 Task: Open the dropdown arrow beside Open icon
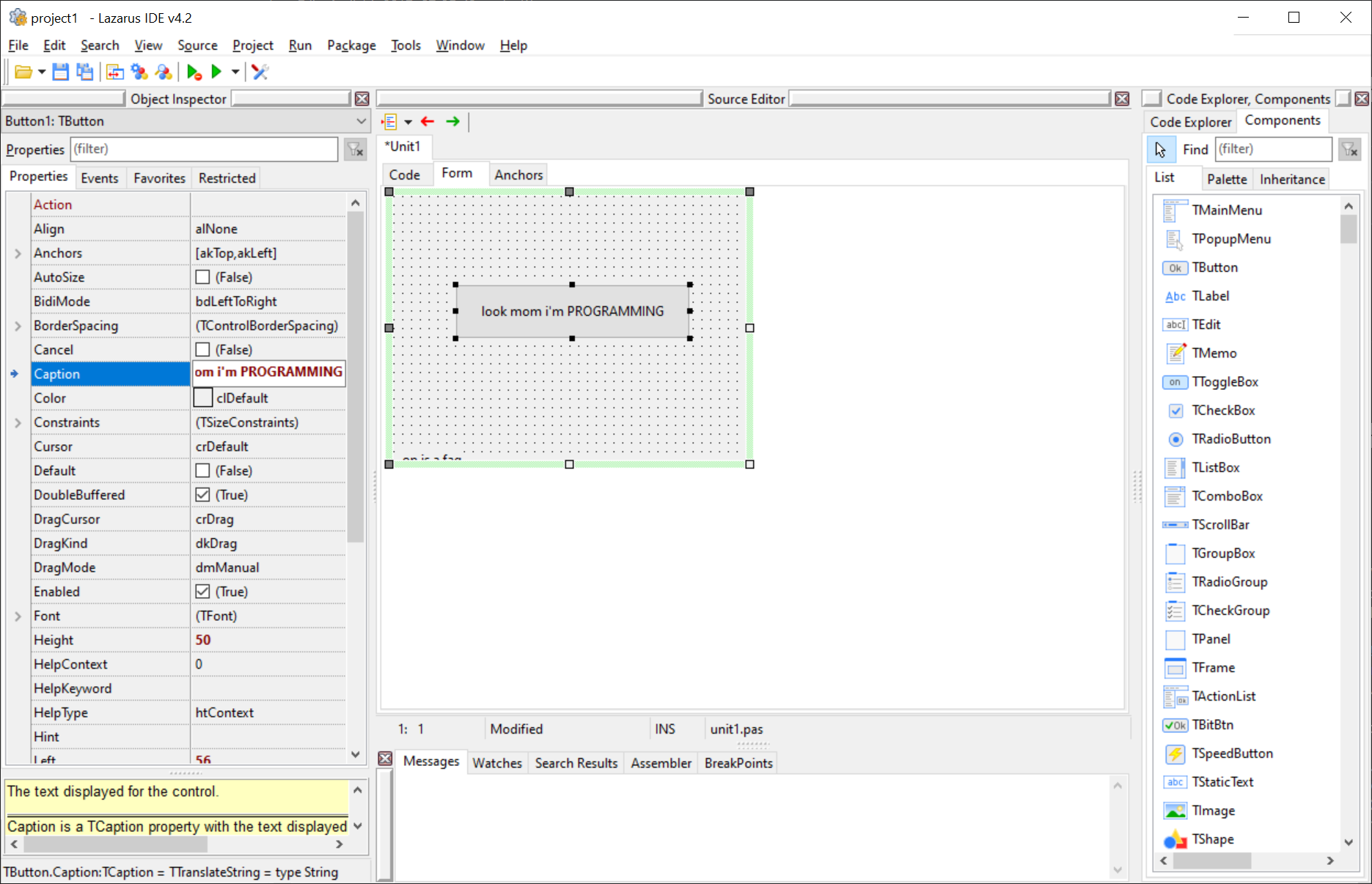[41, 72]
